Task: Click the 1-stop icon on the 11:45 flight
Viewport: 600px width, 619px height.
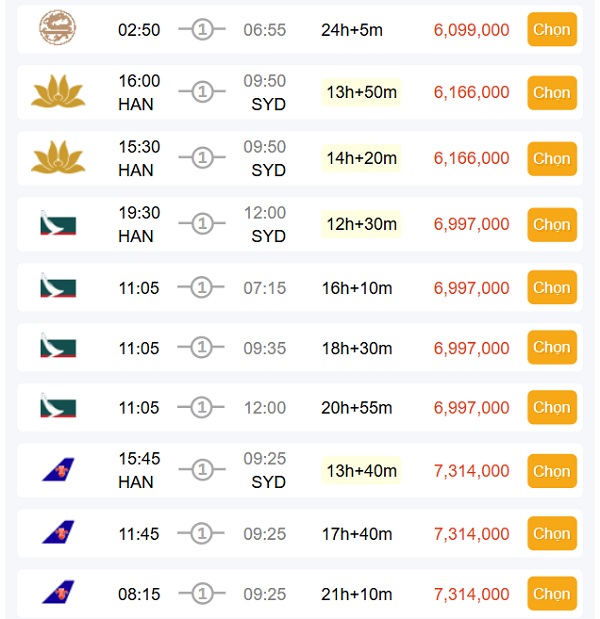Action: pos(202,534)
